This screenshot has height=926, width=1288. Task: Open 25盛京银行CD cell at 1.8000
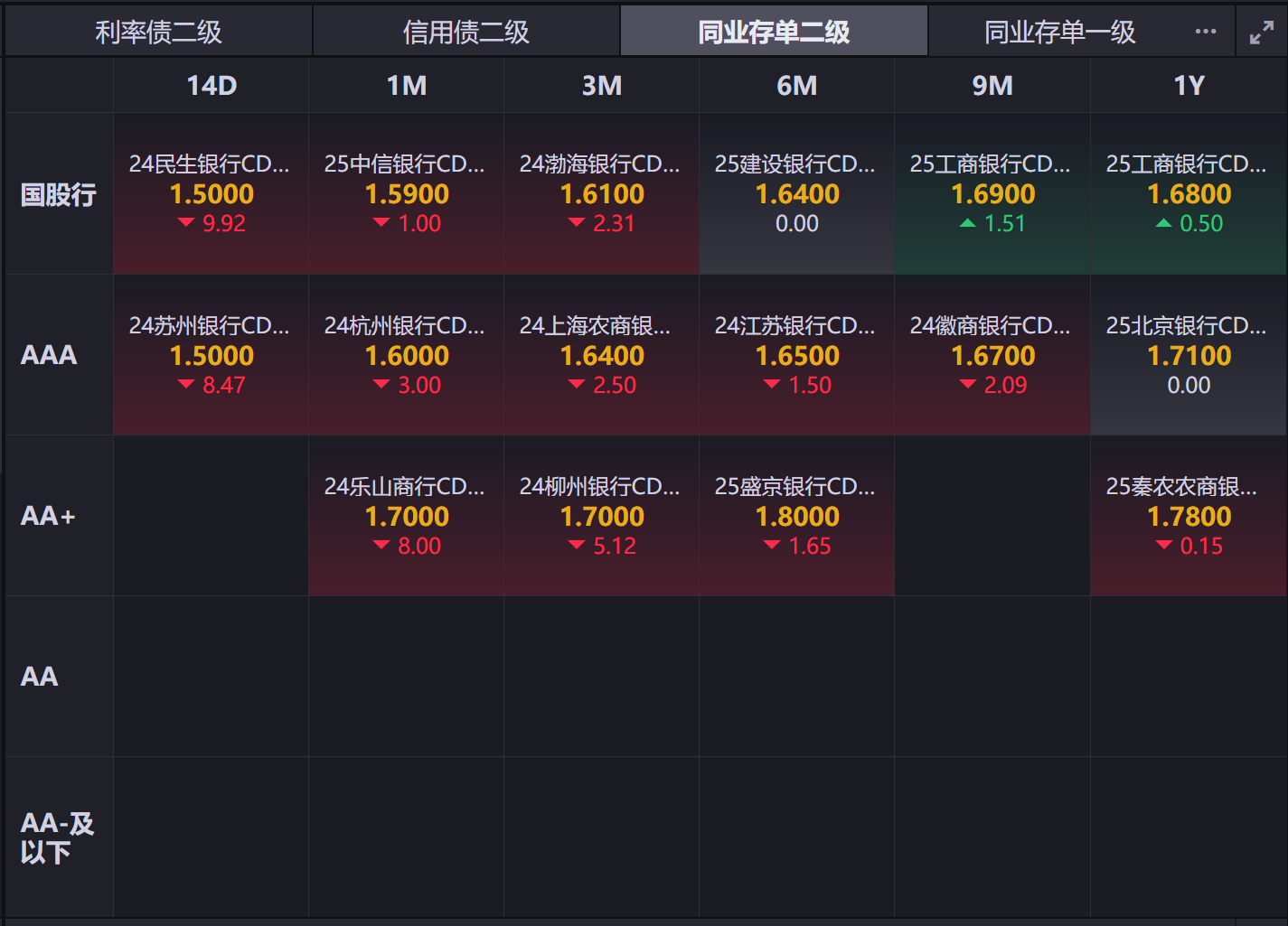pyautogui.click(x=797, y=516)
